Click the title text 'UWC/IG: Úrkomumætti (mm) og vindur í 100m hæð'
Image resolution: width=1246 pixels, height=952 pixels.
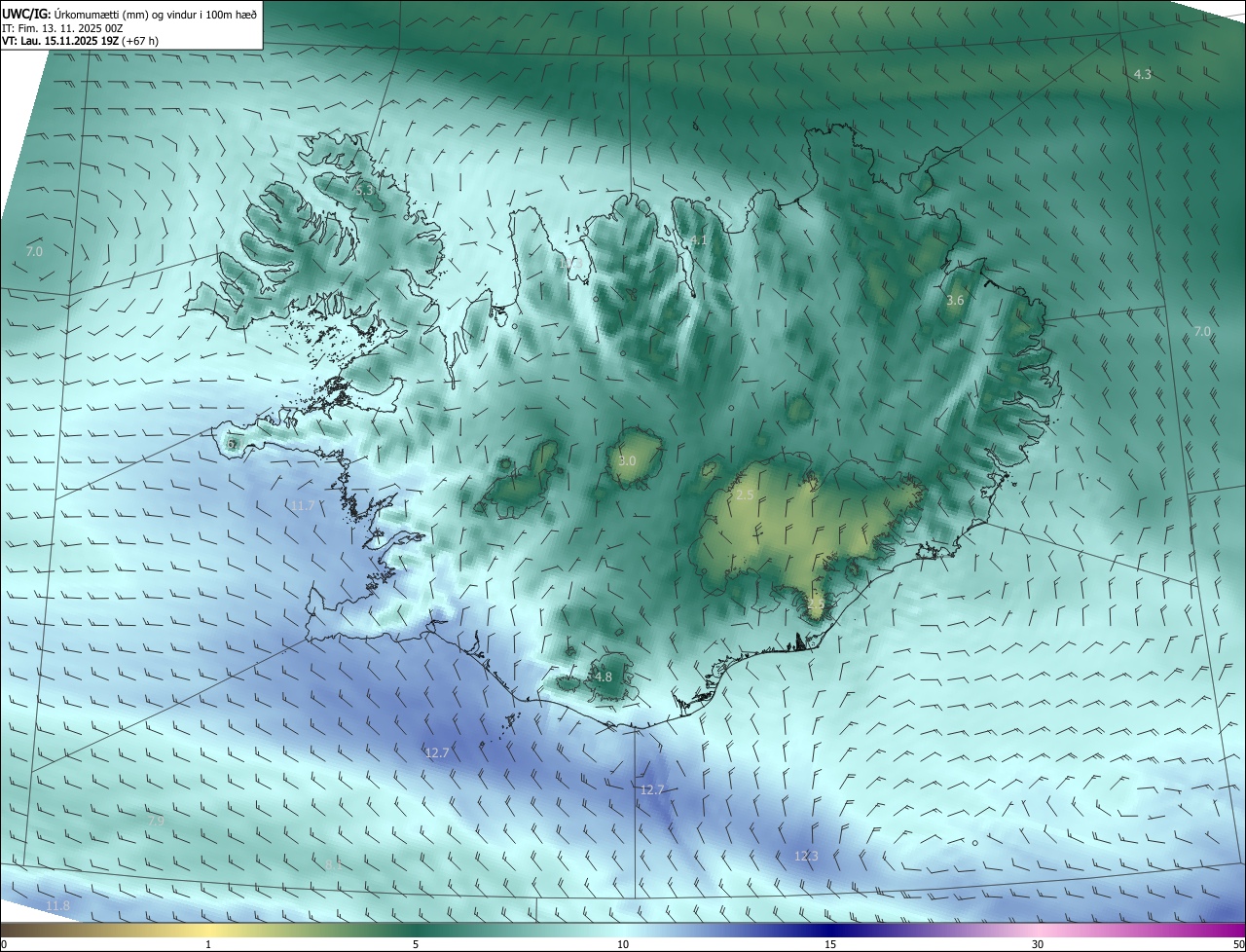pos(129,14)
